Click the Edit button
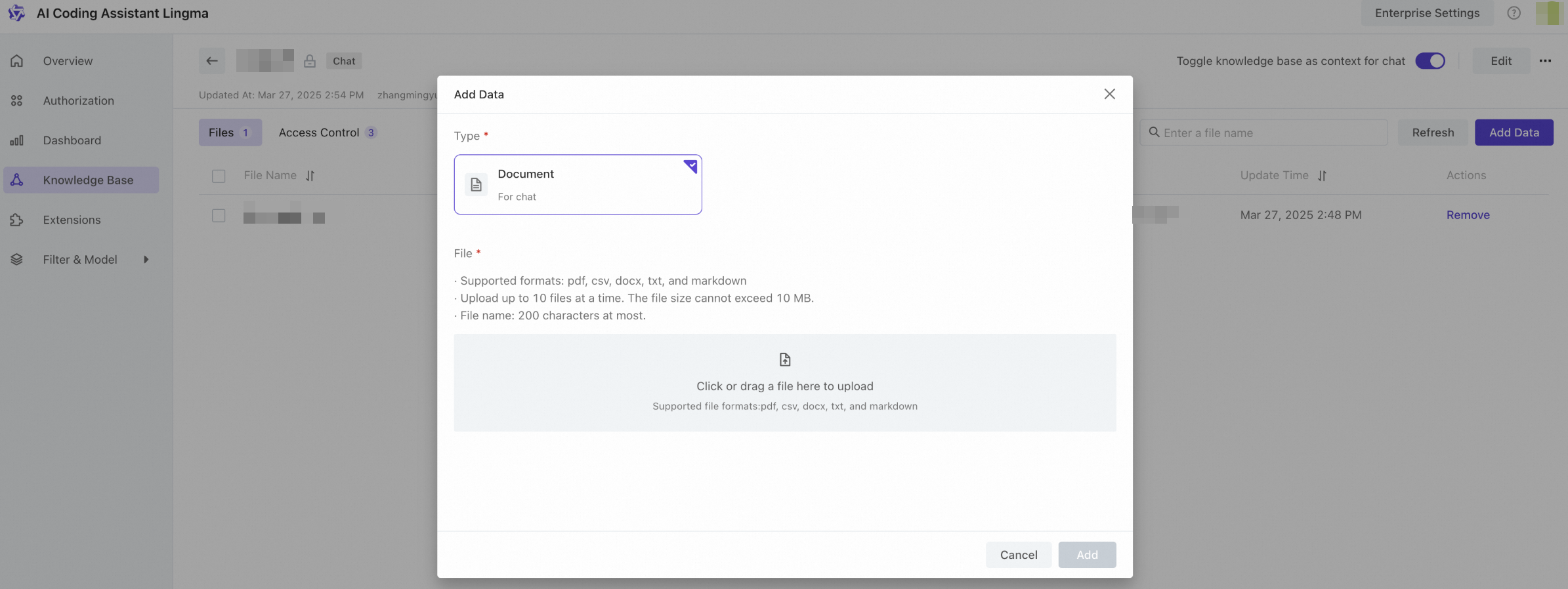1568x589 pixels. pos(1501,61)
